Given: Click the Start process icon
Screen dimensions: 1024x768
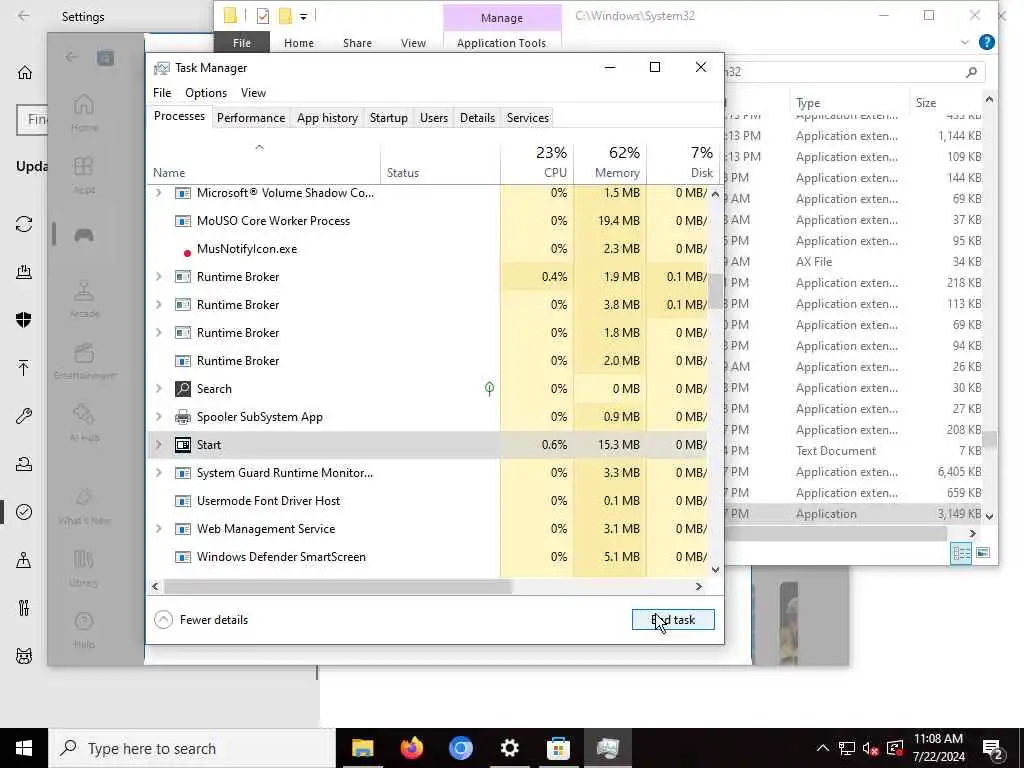Looking at the screenshot, I should pos(183,445).
